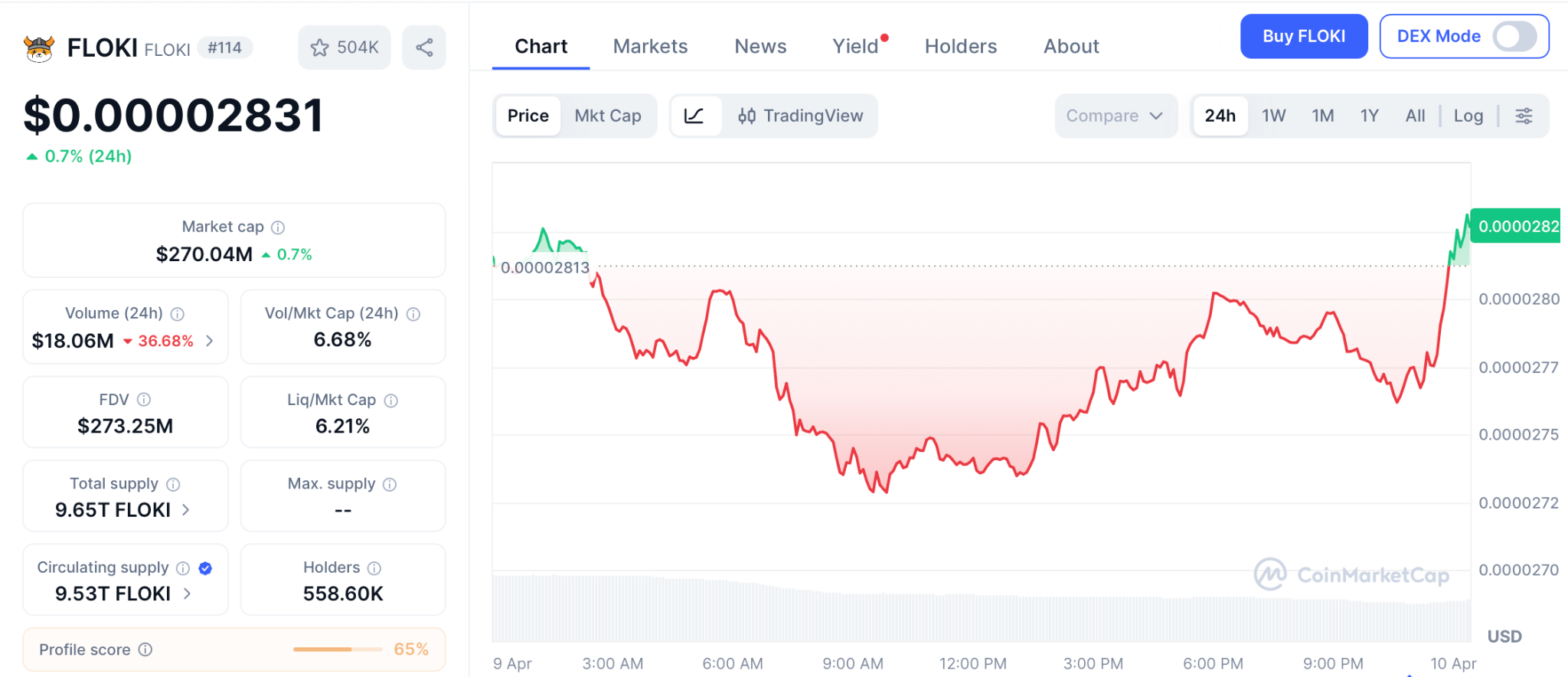This screenshot has height=677, width=1568.
Task: Expand Volume (24h) details chevron
Action: coord(210,341)
